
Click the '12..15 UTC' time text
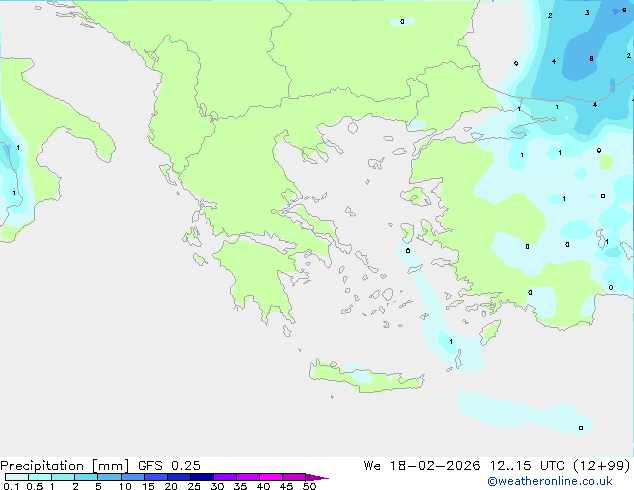tap(527, 466)
